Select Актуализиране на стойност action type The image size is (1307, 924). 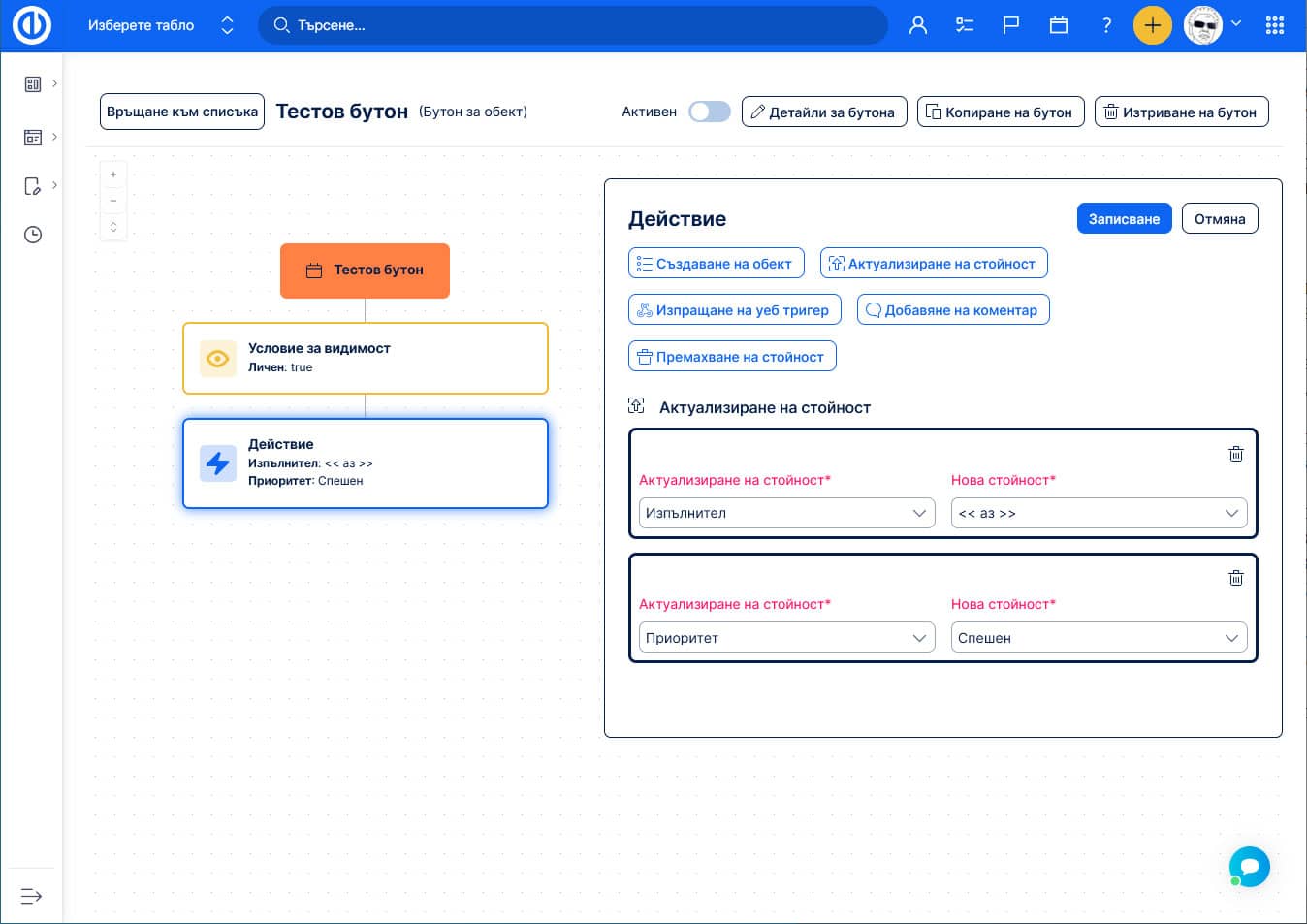(x=934, y=263)
